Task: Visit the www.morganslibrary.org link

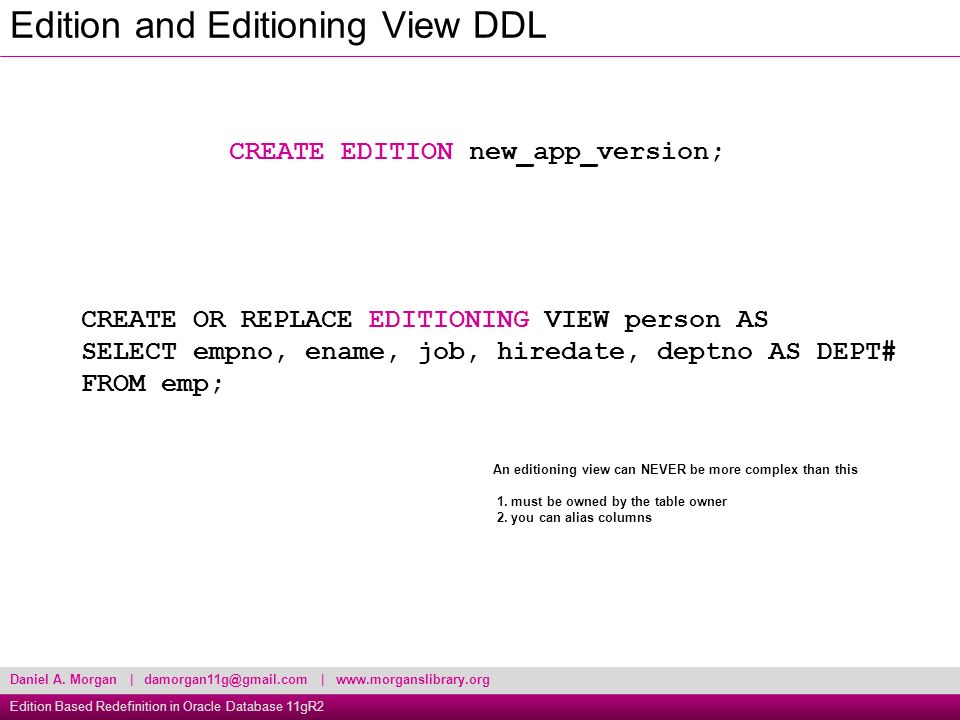Action: click(x=412, y=680)
